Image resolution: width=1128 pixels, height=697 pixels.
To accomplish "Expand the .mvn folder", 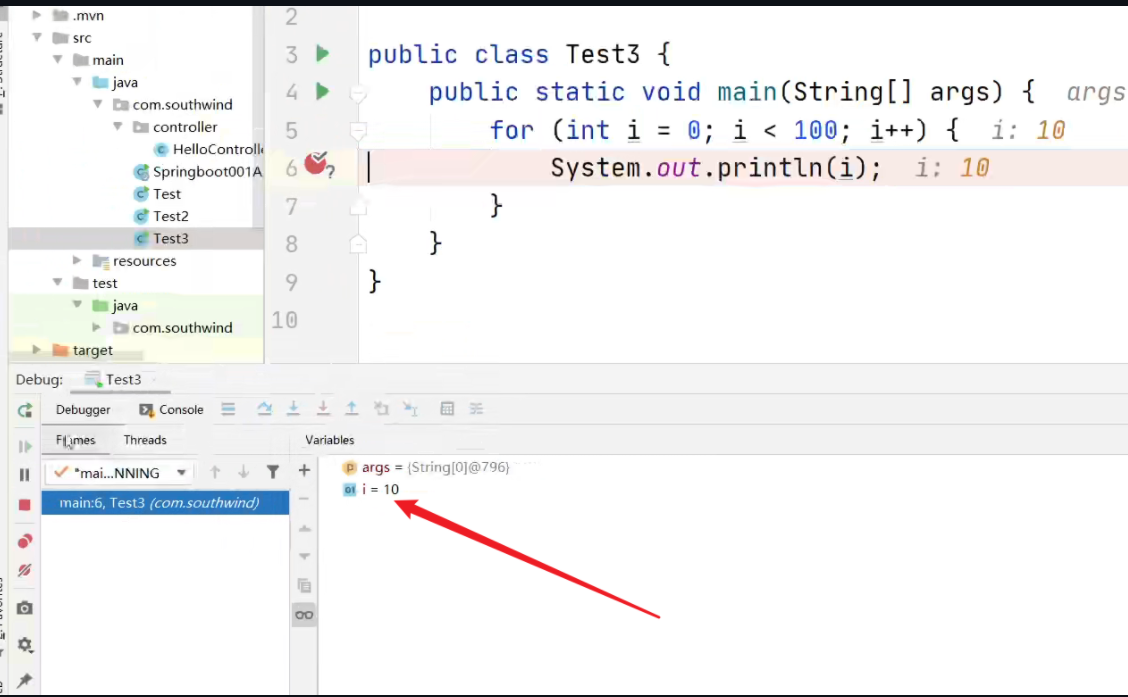I will [x=37, y=15].
